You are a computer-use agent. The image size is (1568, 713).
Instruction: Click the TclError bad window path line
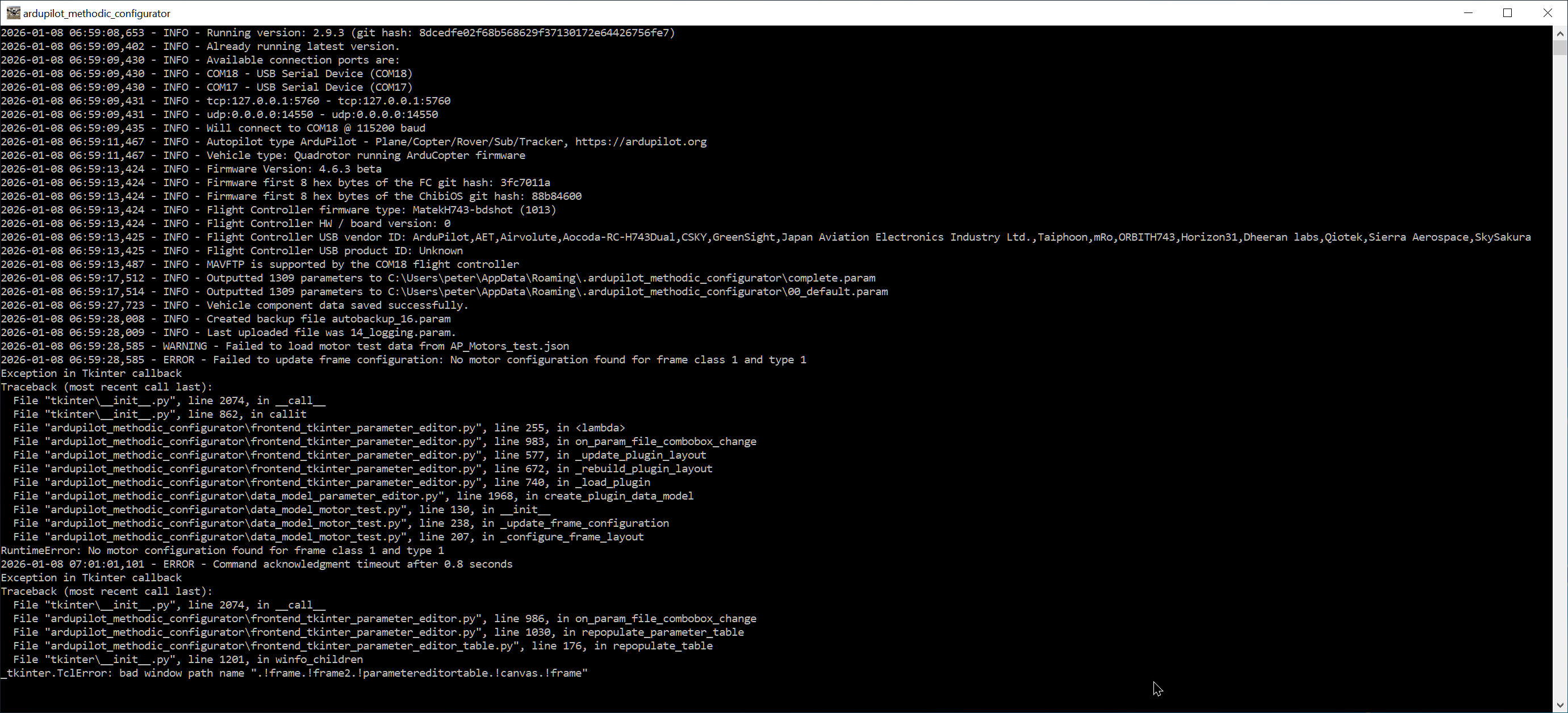(x=294, y=673)
